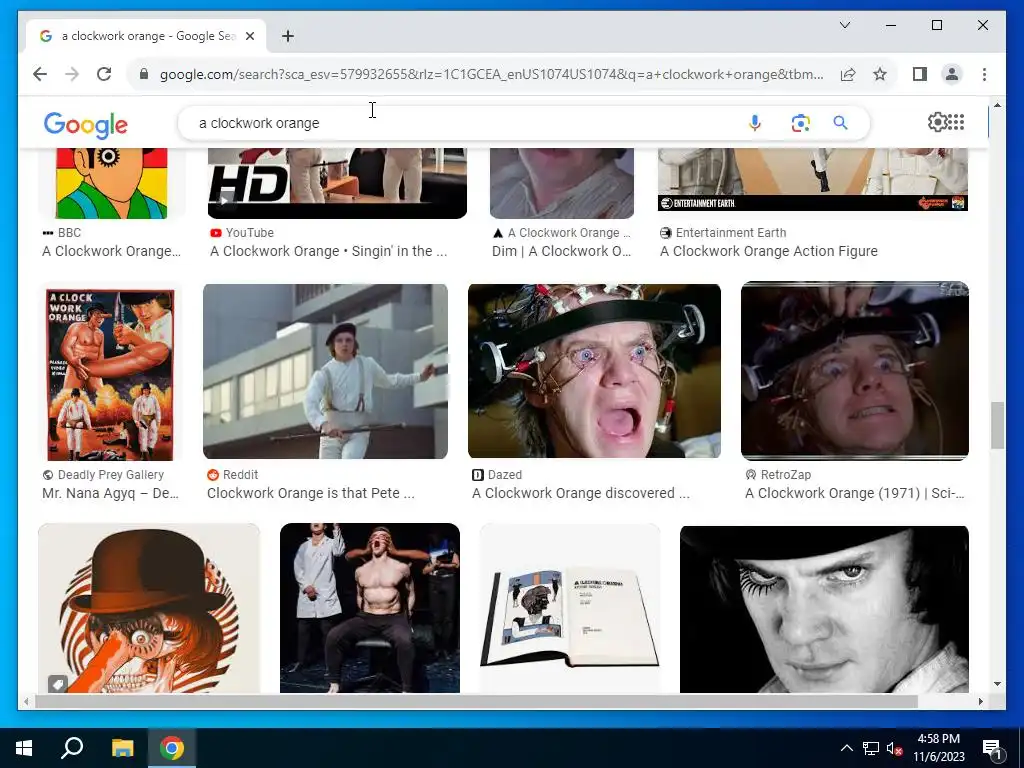Bookmark this page with the star icon
The width and height of the screenshot is (1024, 768).
(x=880, y=74)
